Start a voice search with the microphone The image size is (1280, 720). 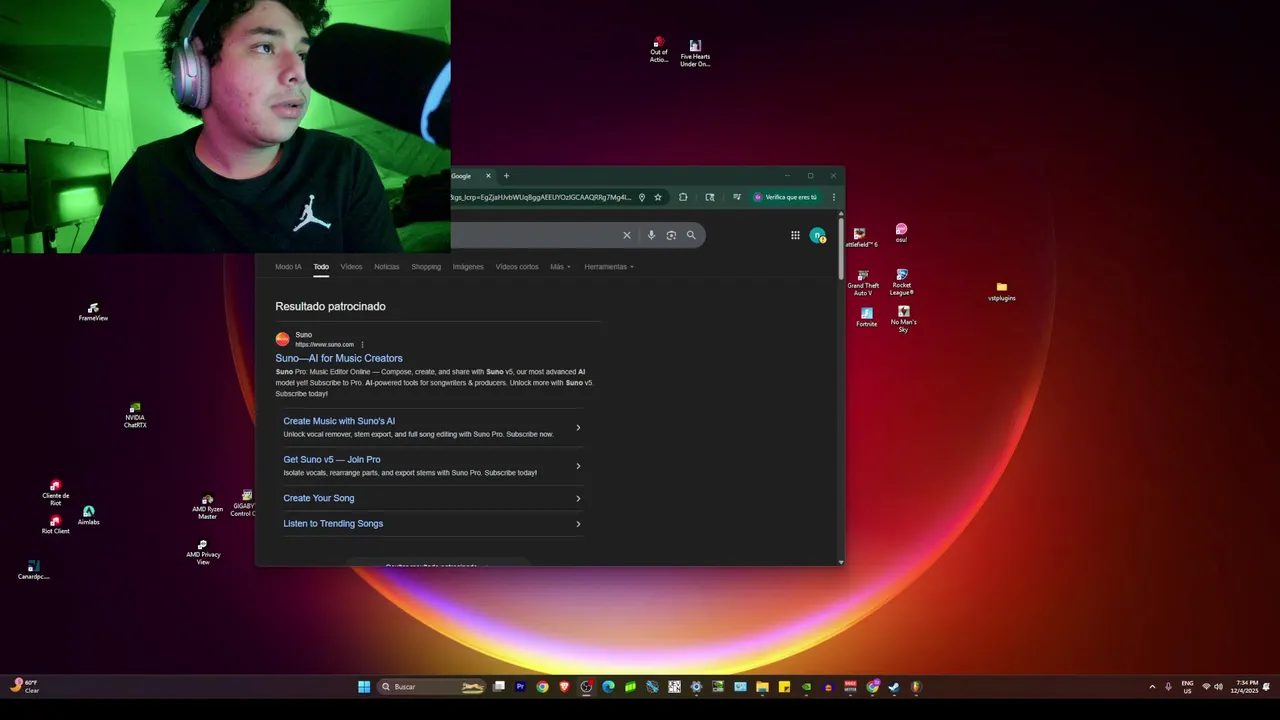click(651, 235)
